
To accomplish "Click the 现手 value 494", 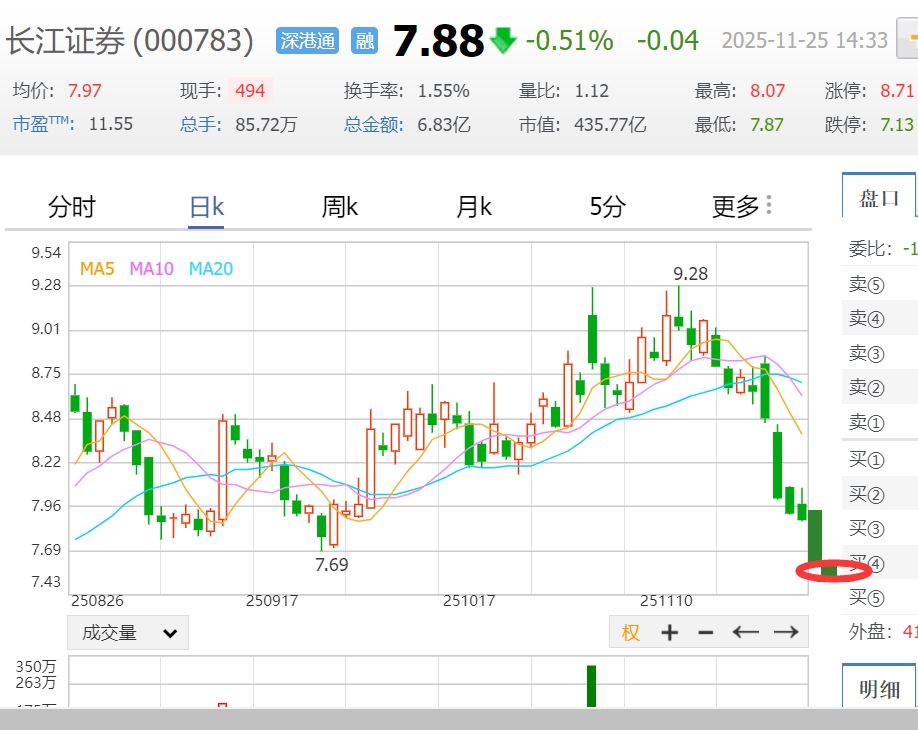I will [250, 91].
